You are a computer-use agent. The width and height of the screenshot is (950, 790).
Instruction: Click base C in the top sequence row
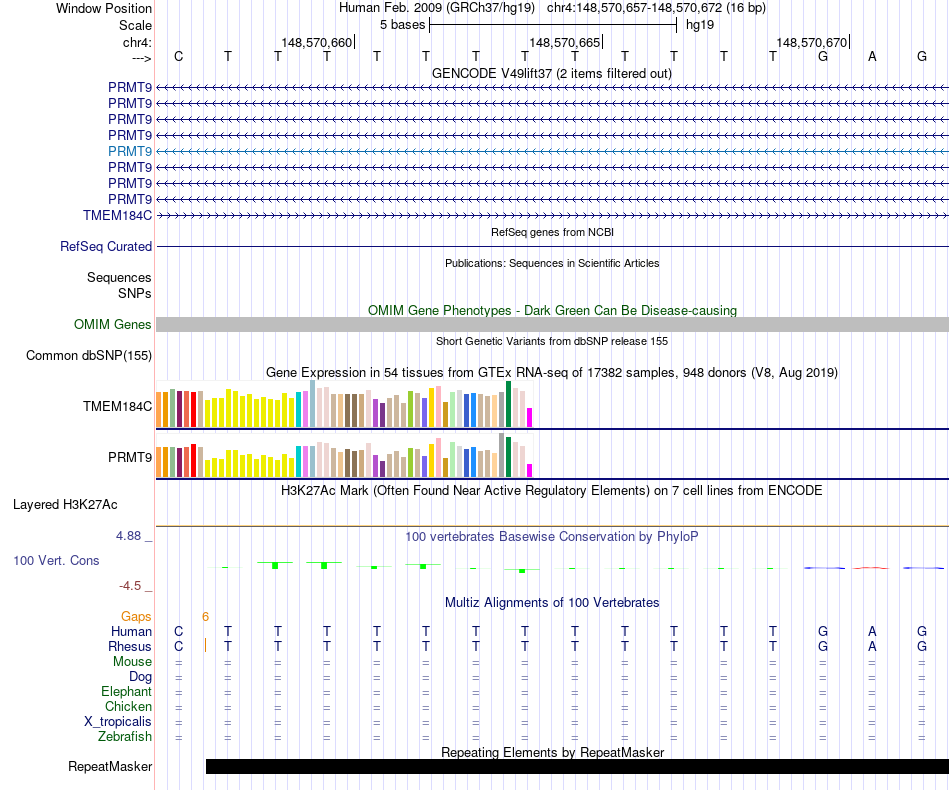178,56
